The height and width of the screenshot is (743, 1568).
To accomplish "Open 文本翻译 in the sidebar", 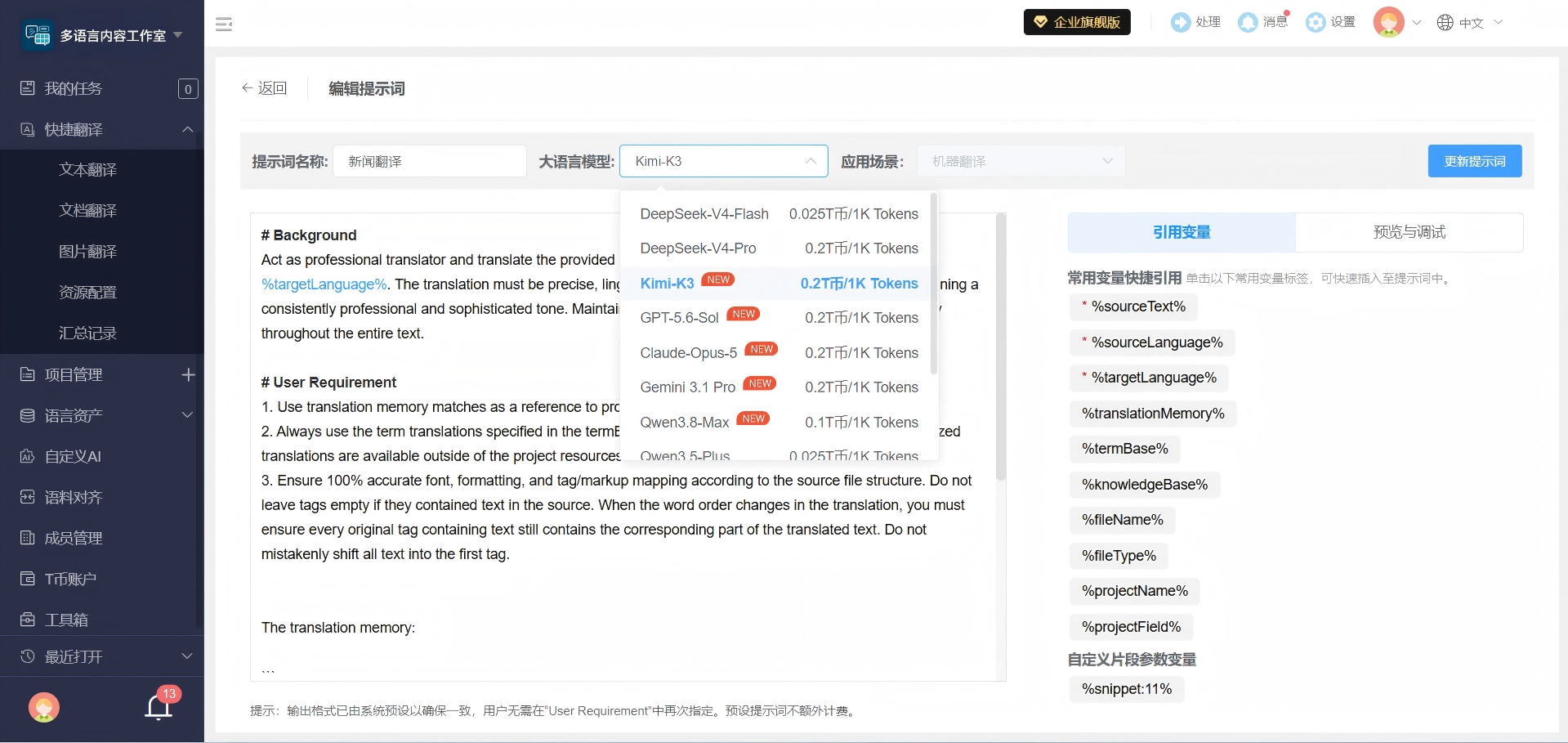I will coord(88,170).
